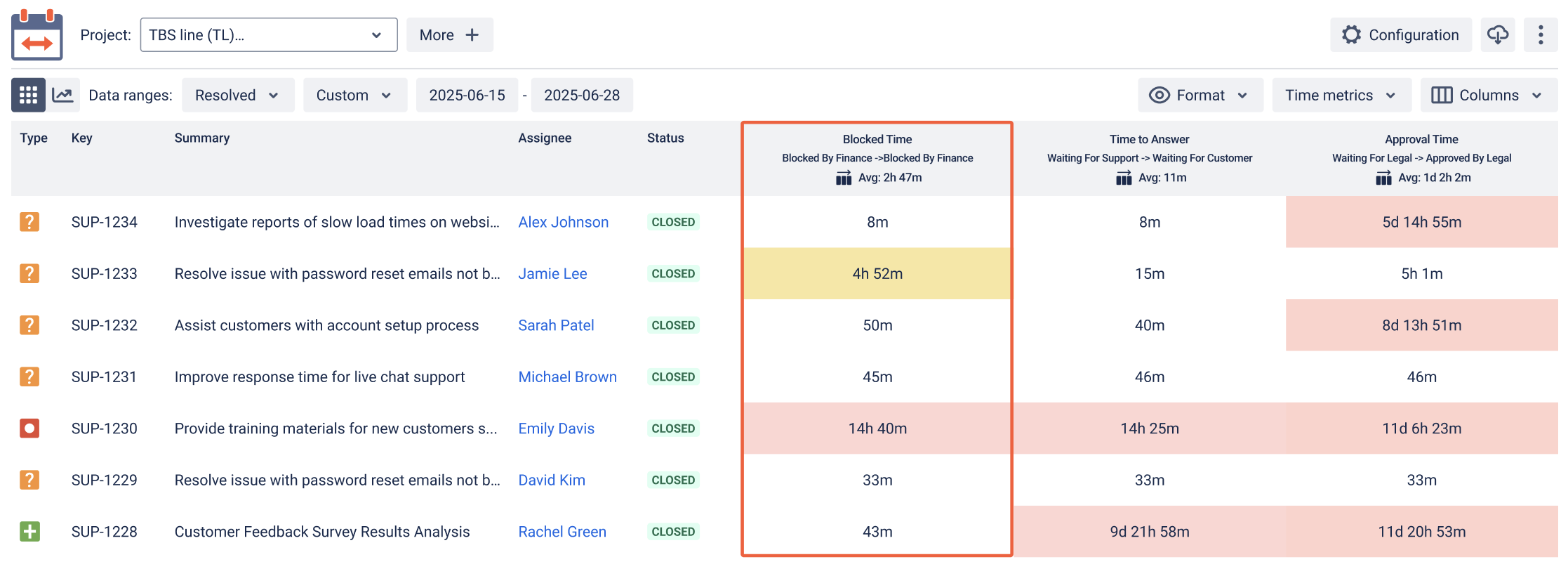Click the issue type icon for SUP-1234
This screenshot has height=569, width=1568.
(29, 222)
